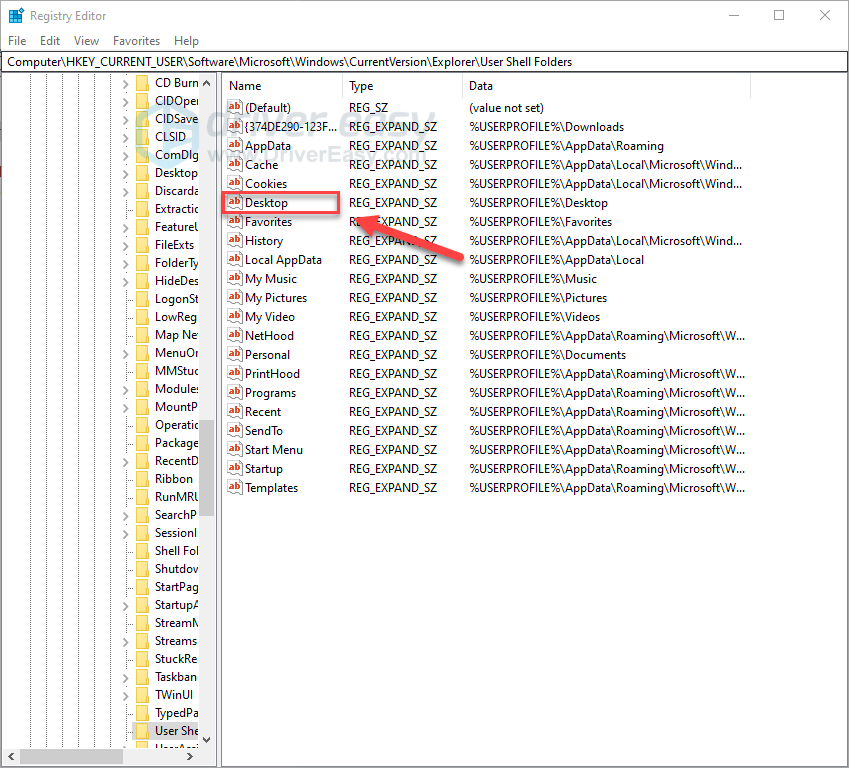Open the File menu
This screenshot has height=768, width=849.
click(x=17, y=41)
